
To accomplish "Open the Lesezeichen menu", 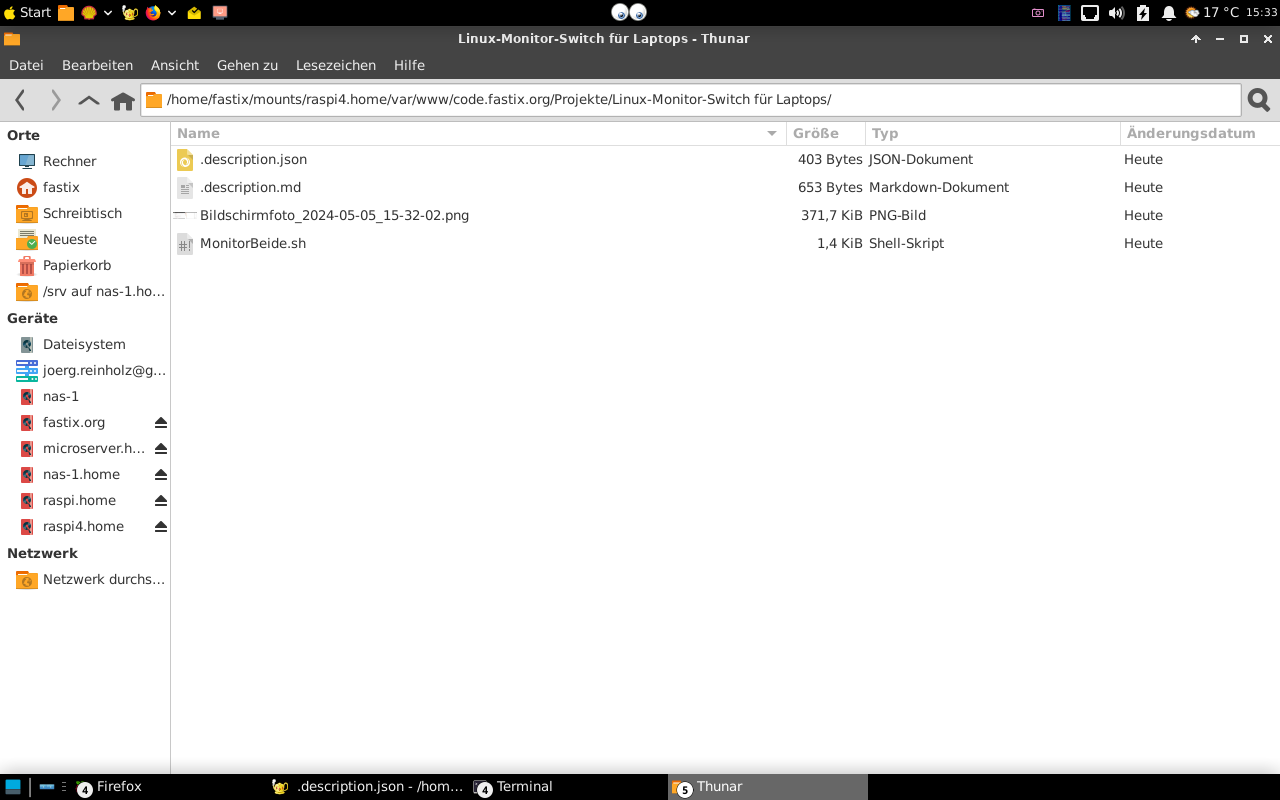I will (335, 65).
